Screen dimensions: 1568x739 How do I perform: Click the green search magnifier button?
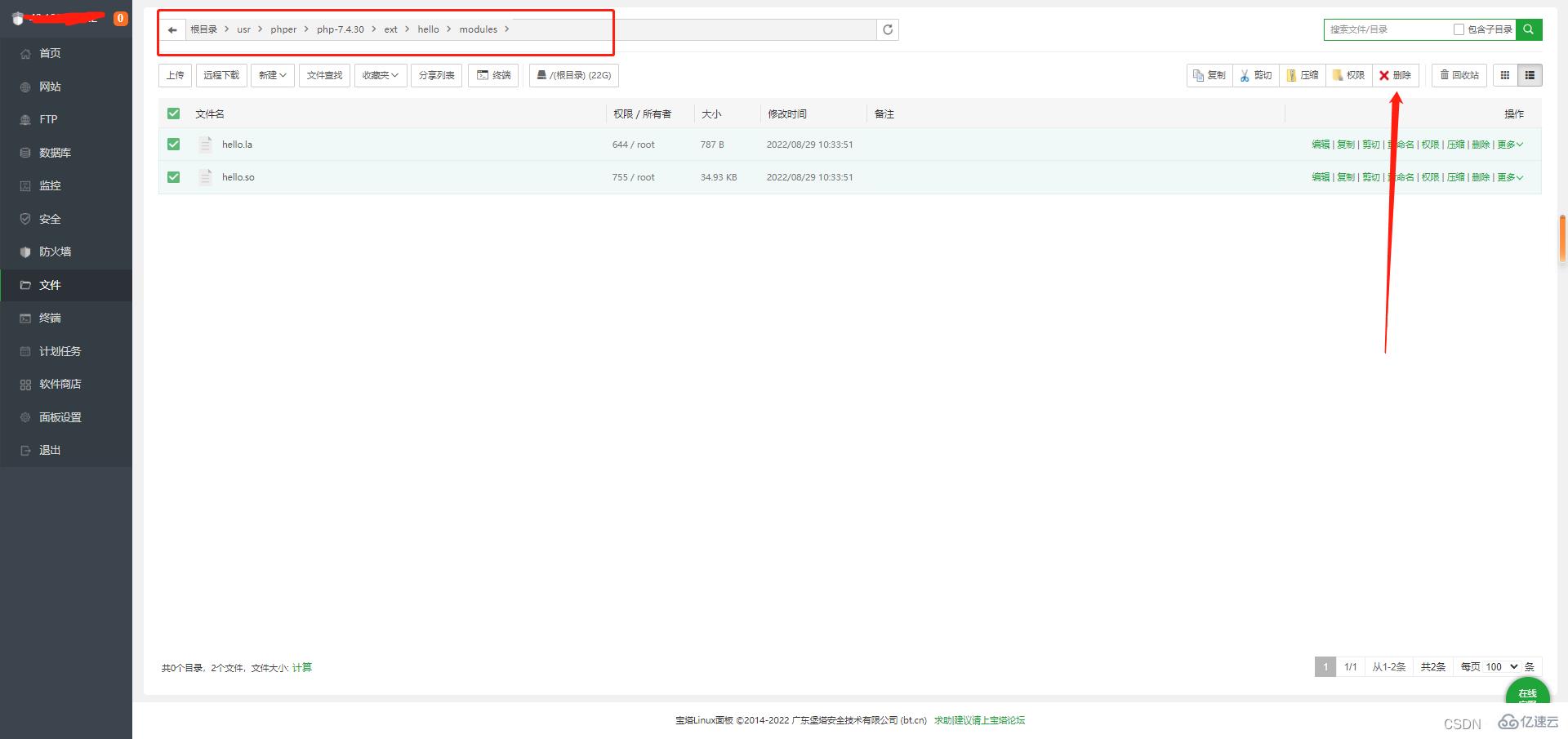coord(1529,29)
